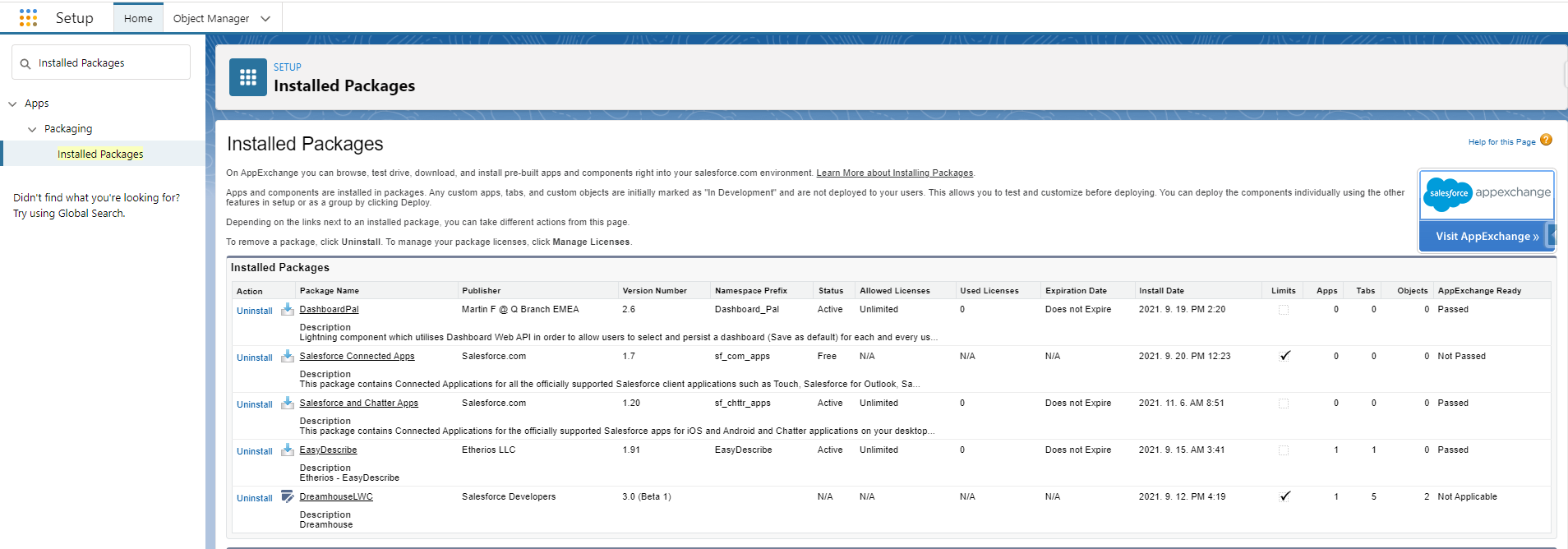Screen dimensions: 1568x549
Task: Open Salesforce and Chatter Apps package link
Action: pos(358,403)
